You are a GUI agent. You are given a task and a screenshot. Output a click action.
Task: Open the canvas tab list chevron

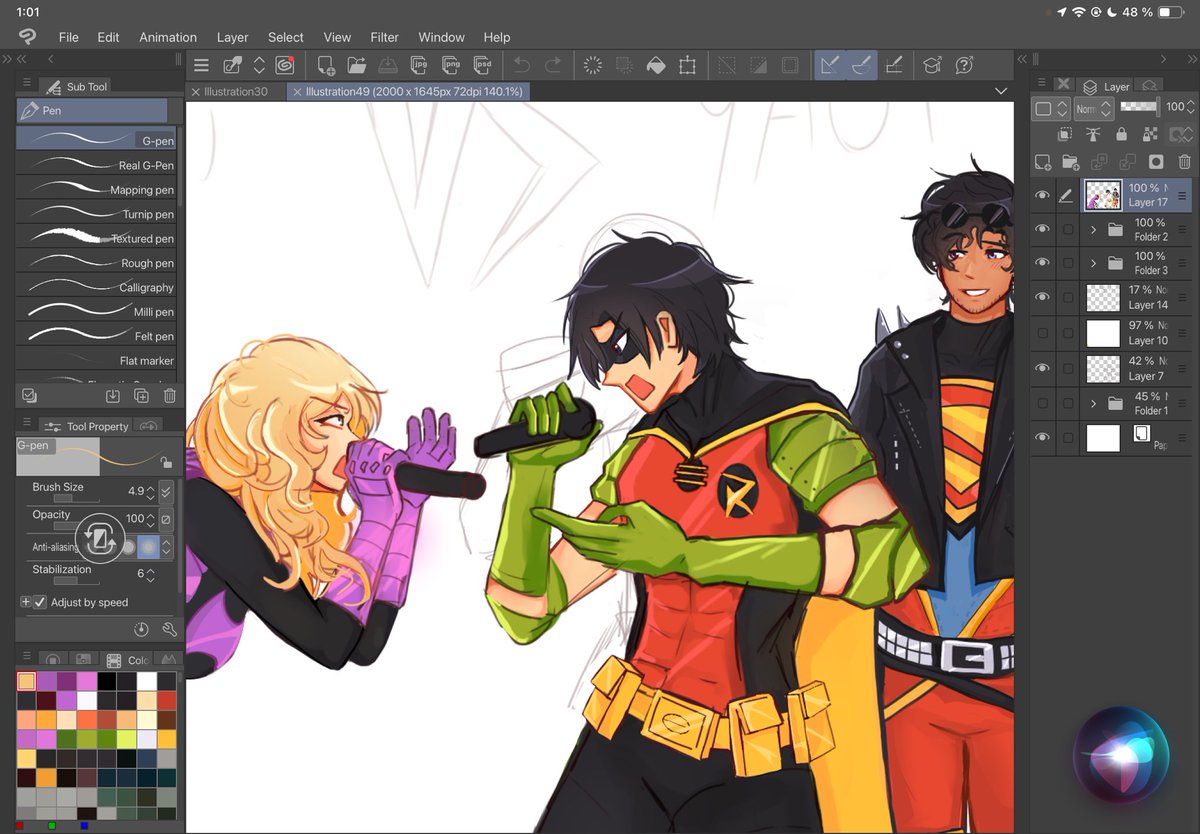pos(1000,90)
